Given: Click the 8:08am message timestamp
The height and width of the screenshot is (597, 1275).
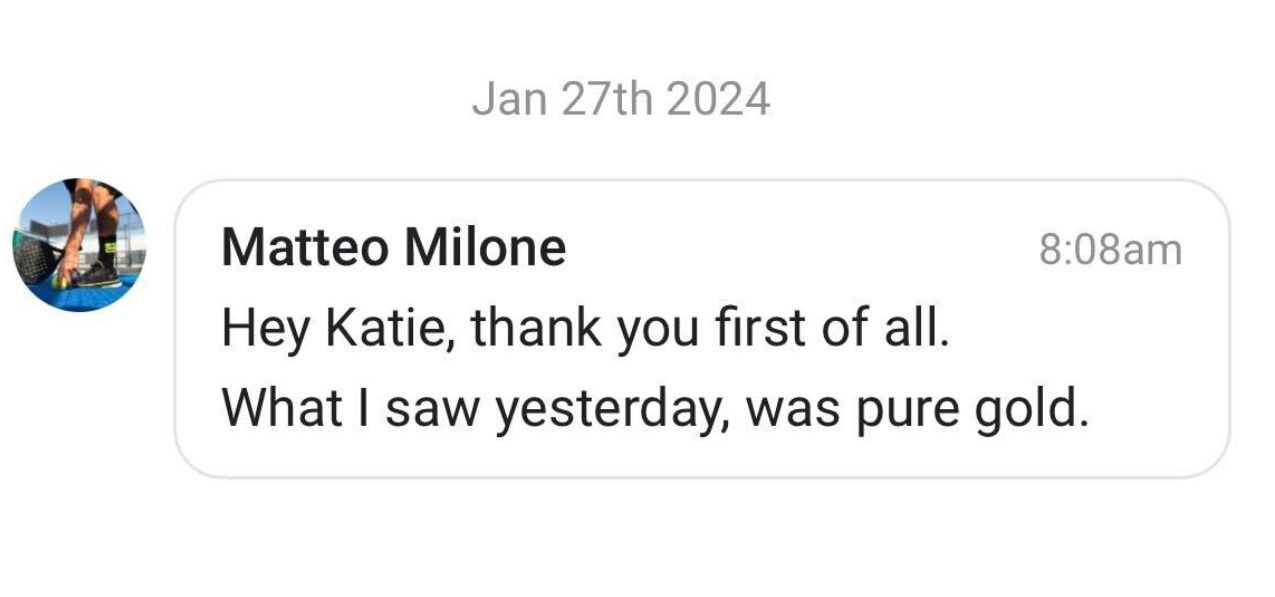Looking at the screenshot, I should (x=1110, y=249).
